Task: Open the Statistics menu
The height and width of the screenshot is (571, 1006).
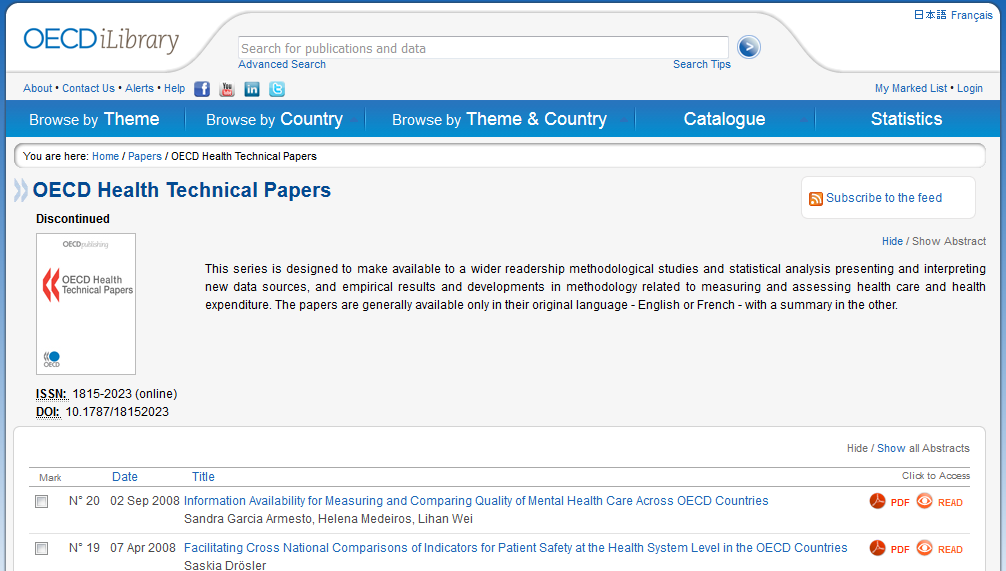Action: pyautogui.click(x=907, y=119)
